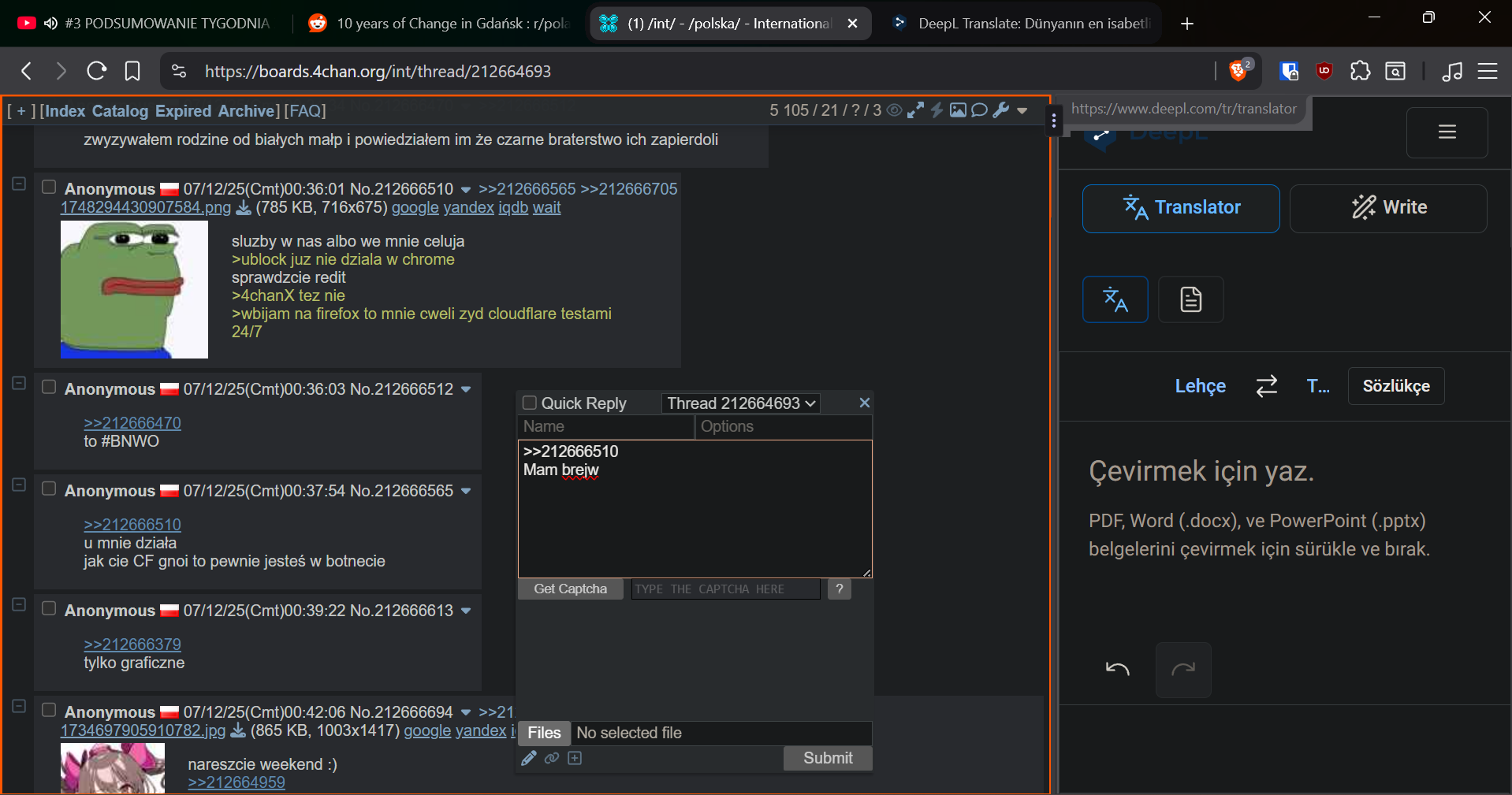Open 4chanX settings wrench icon
1512x795 pixels.
pos(1001,110)
